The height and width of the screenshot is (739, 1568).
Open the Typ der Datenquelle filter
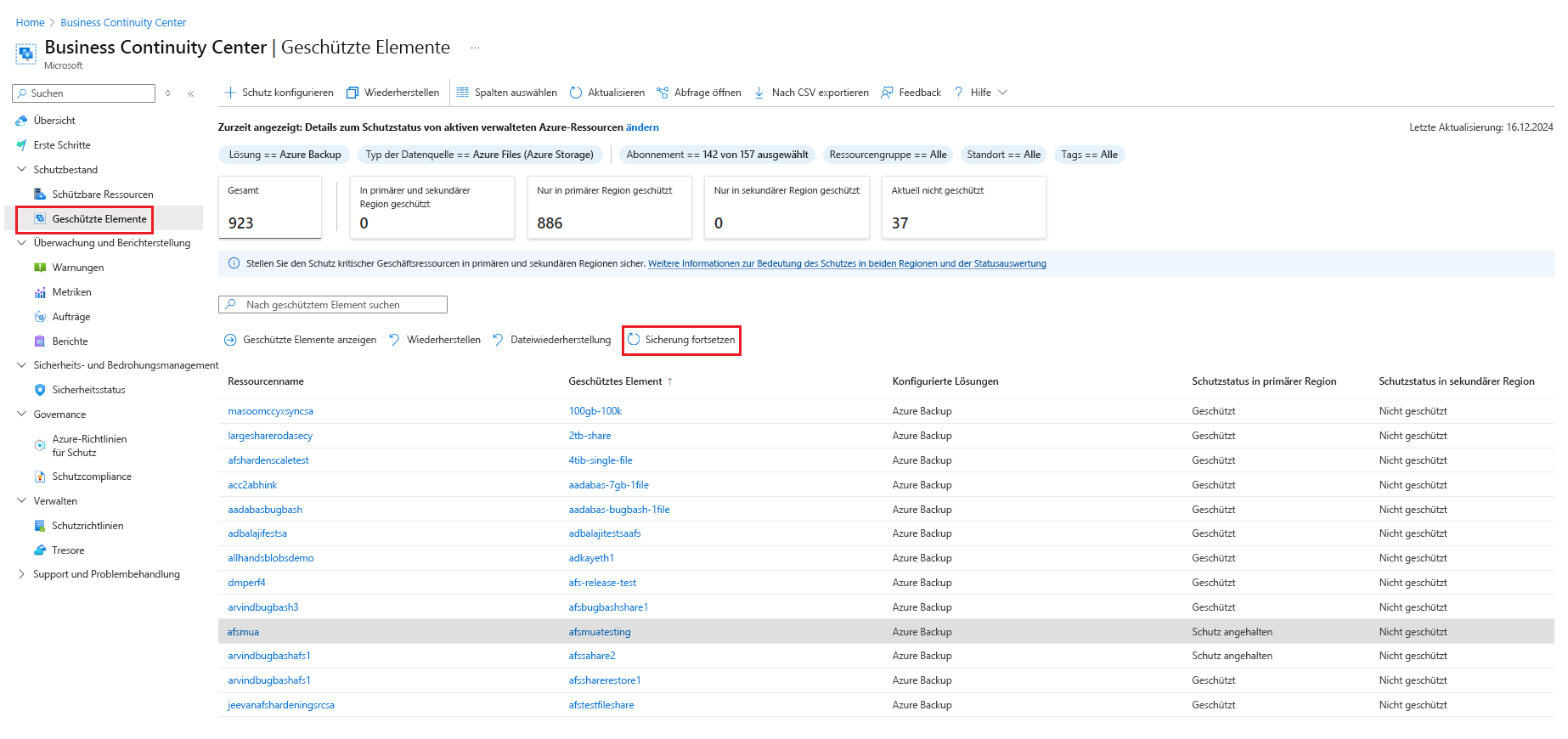coord(480,155)
